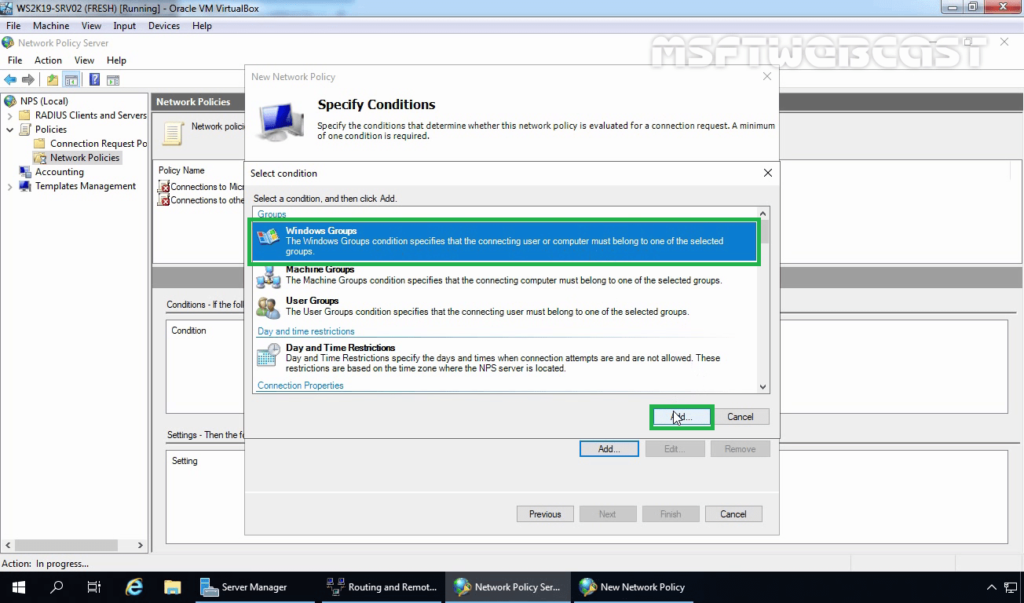The height and width of the screenshot is (603, 1024).
Task: Expand the Templates Management node
Action: 10,187
